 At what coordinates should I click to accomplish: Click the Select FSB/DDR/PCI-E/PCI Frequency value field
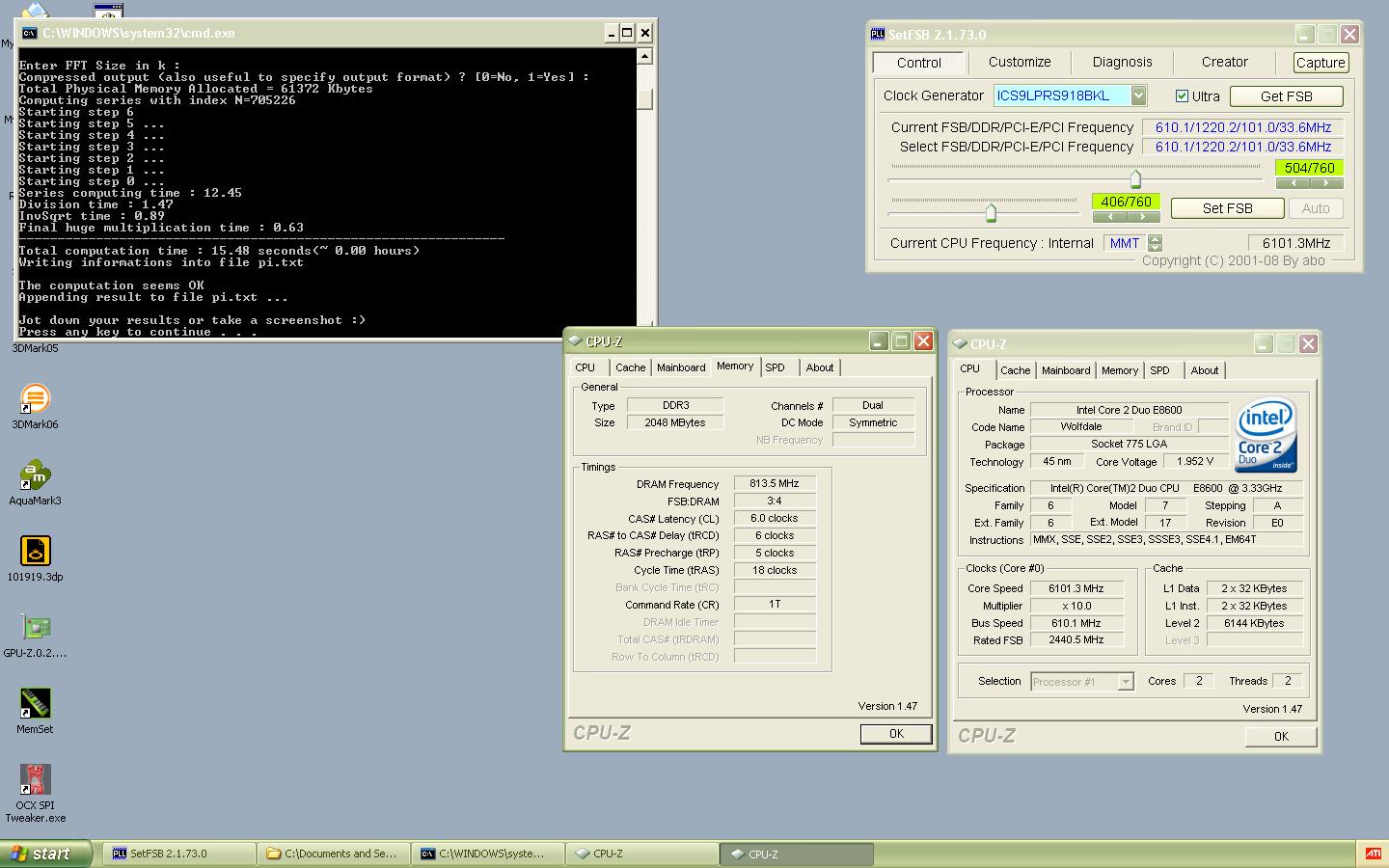[1242, 147]
